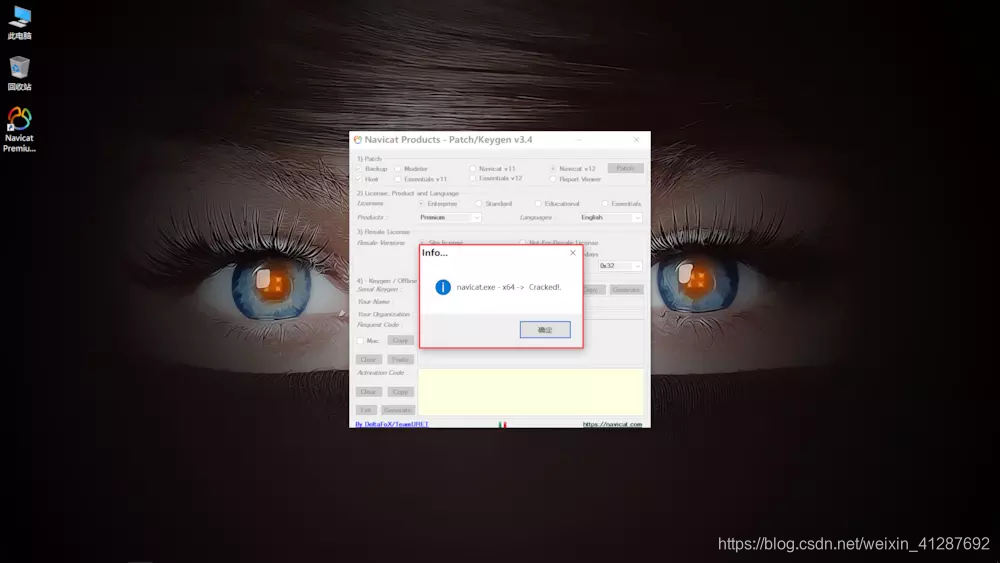Open the By DeltaFoX/TeamURET link
This screenshot has height=563, width=1000.
coord(392,424)
